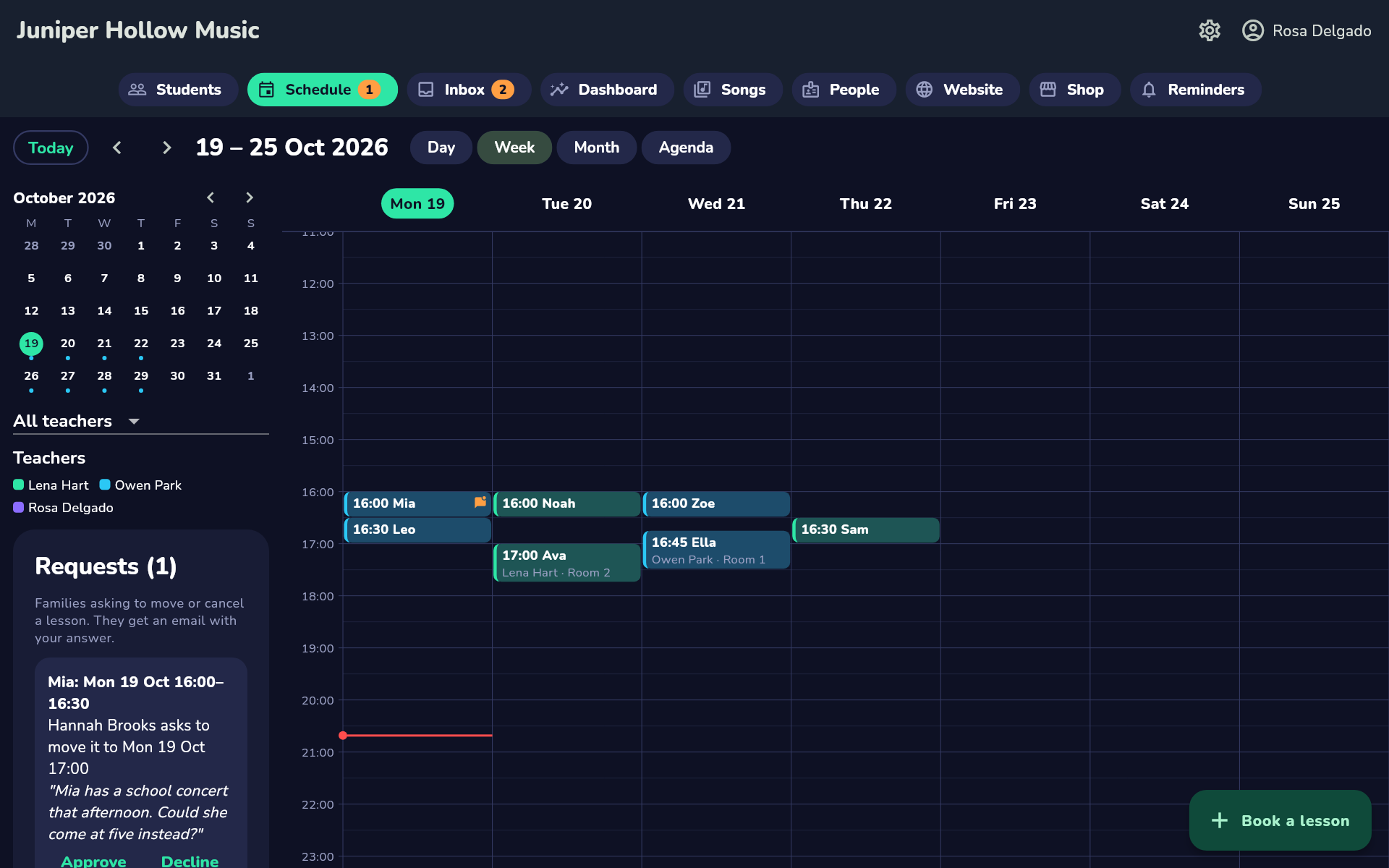Go to the next week arrow
Viewport: 1389px width, 868px height.
pyautogui.click(x=166, y=148)
